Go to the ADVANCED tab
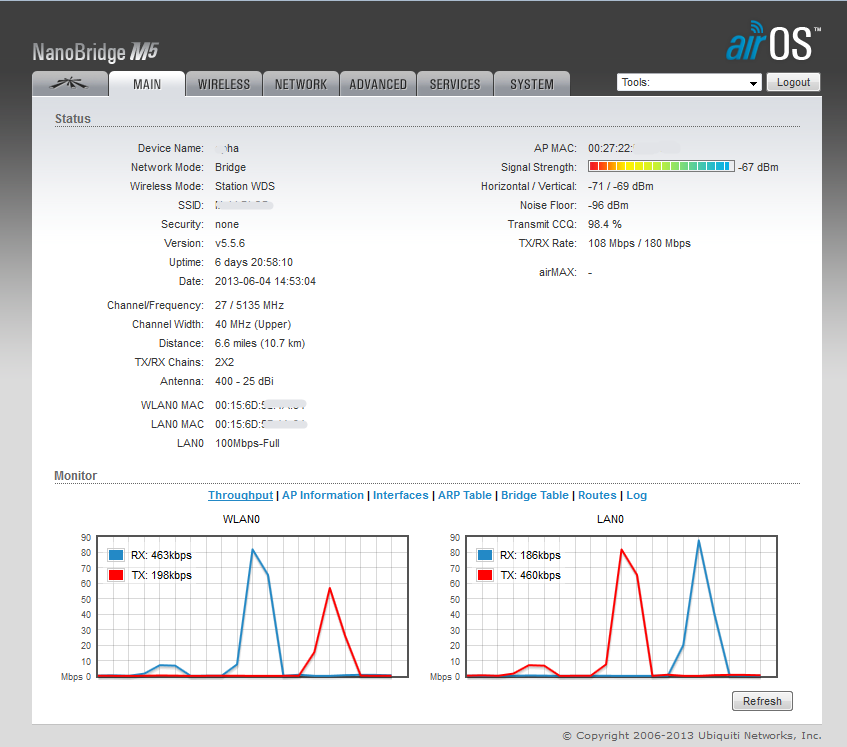Image resolution: width=847 pixels, height=747 pixels. 378,84
